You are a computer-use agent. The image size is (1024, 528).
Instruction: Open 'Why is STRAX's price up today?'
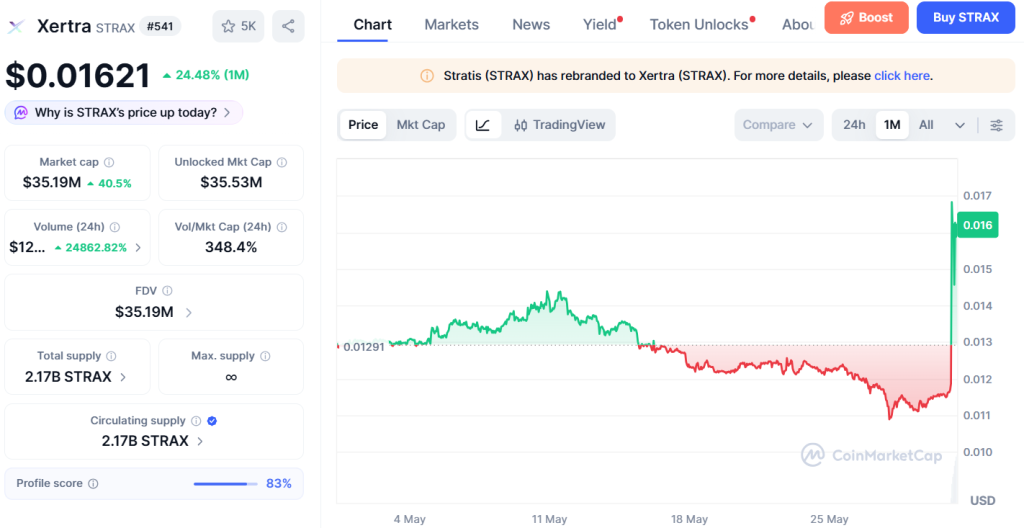coord(124,112)
